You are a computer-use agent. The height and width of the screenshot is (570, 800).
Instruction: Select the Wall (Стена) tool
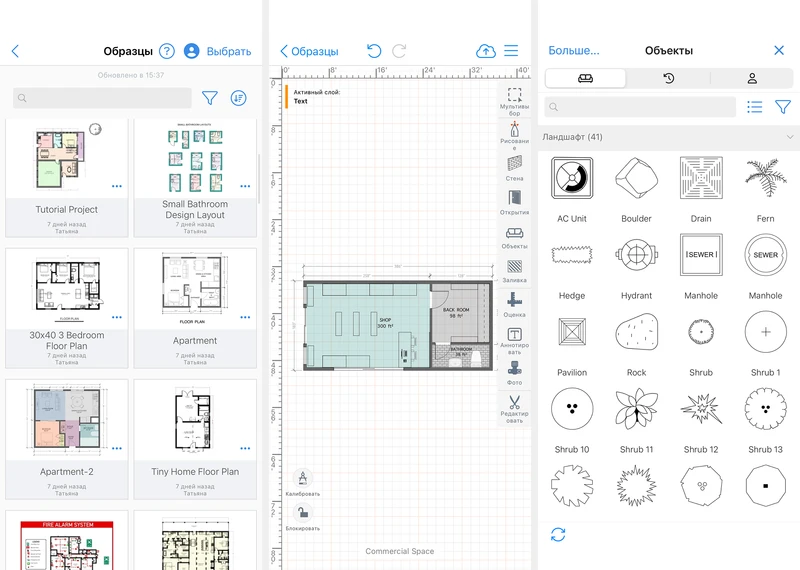[x=514, y=164]
